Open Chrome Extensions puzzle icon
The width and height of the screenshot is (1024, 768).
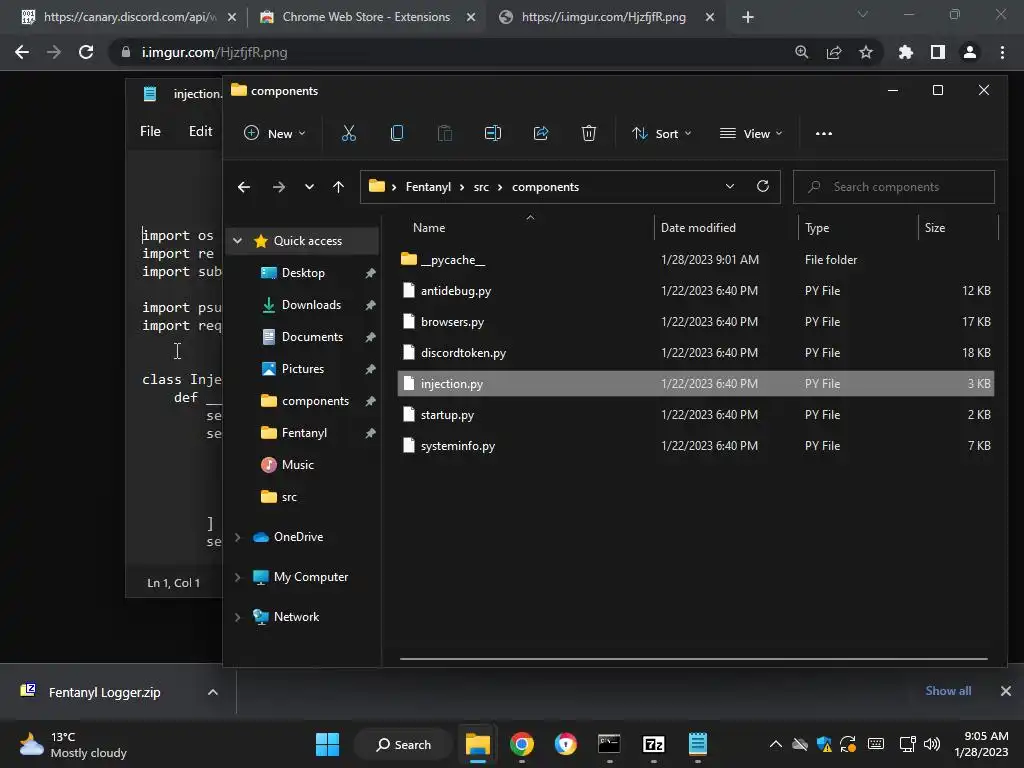pyautogui.click(x=905, y=52)
